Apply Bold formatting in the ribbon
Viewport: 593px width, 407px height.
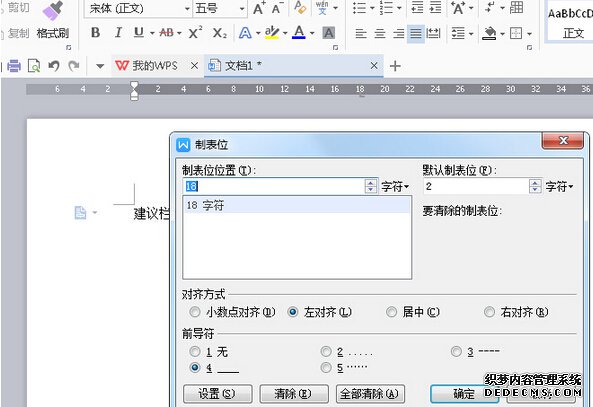(x=95, y=33)
